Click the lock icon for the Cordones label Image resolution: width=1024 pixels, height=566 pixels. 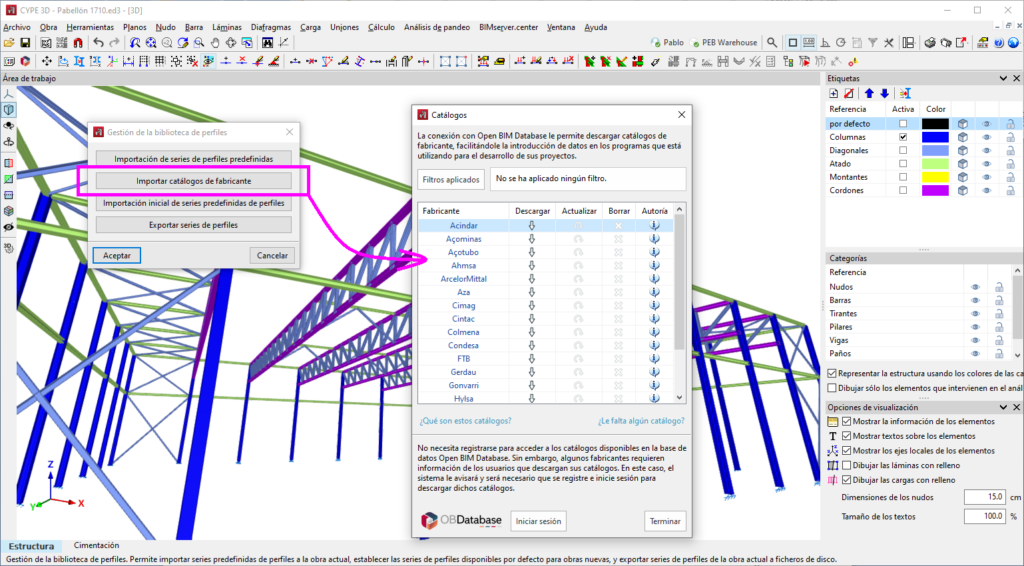pyautogui.click(x=1010, y=189)
